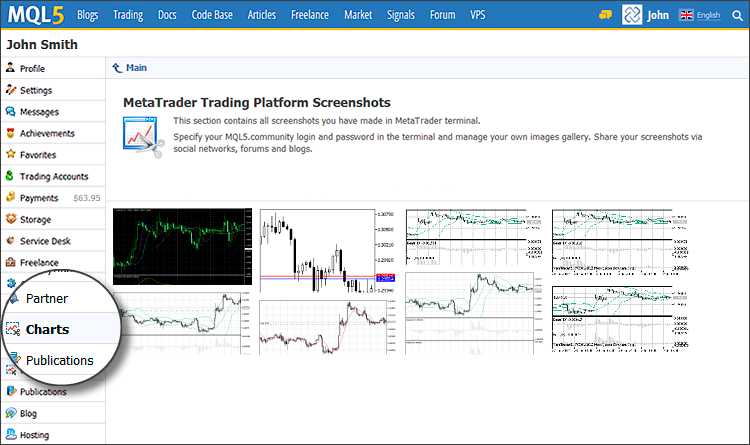Go to Docs in the top navigation

[x=167, y=15]
